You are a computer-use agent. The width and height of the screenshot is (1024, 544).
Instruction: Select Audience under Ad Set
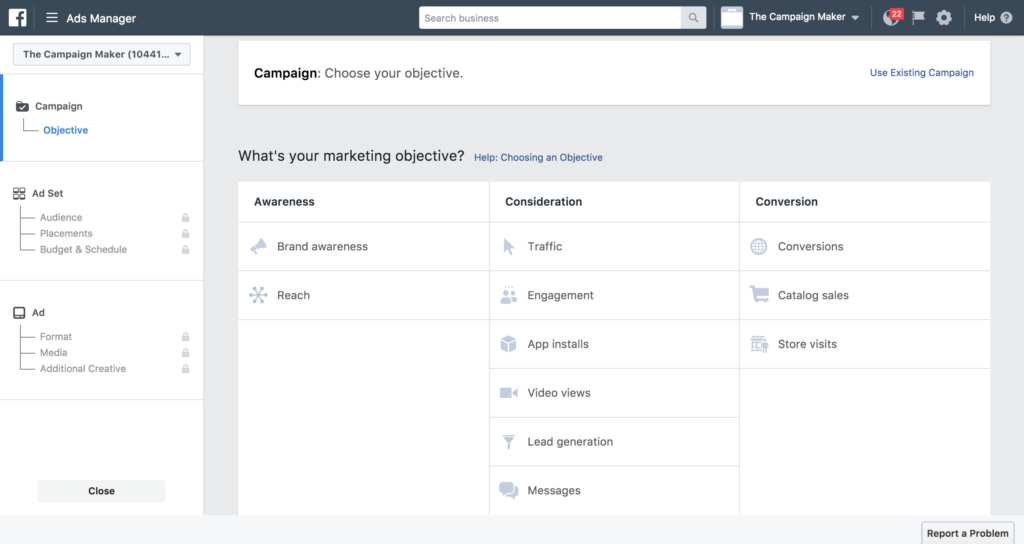click(61, 217)
